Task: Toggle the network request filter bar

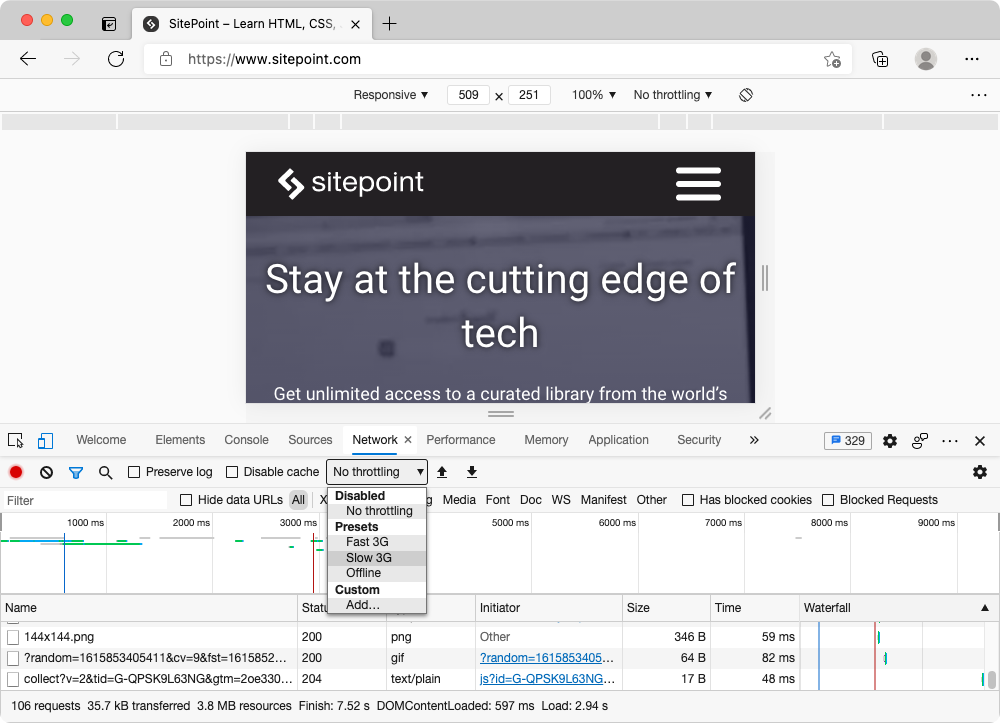Action: pyautogui.click(x=75, y=471)
